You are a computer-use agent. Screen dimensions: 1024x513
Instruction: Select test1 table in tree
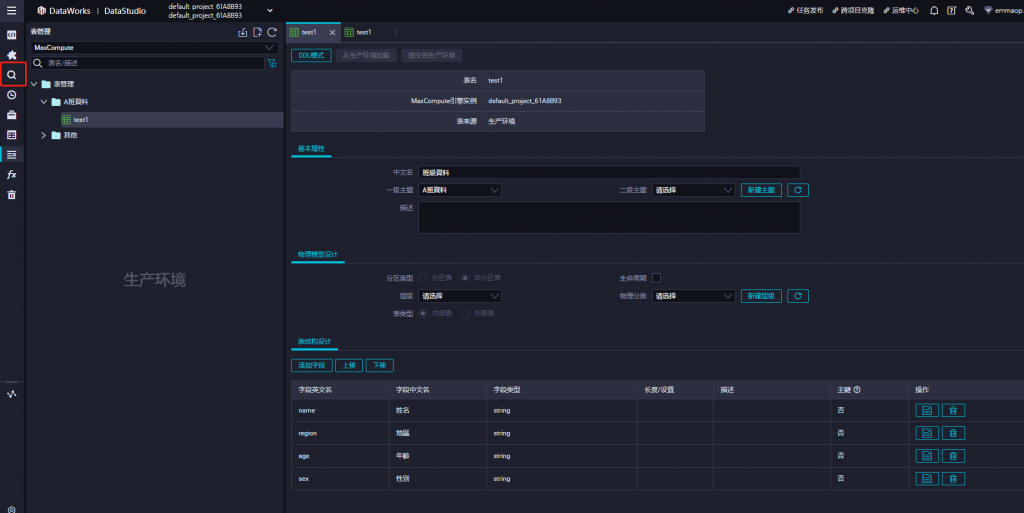click(x=81, y=120)
